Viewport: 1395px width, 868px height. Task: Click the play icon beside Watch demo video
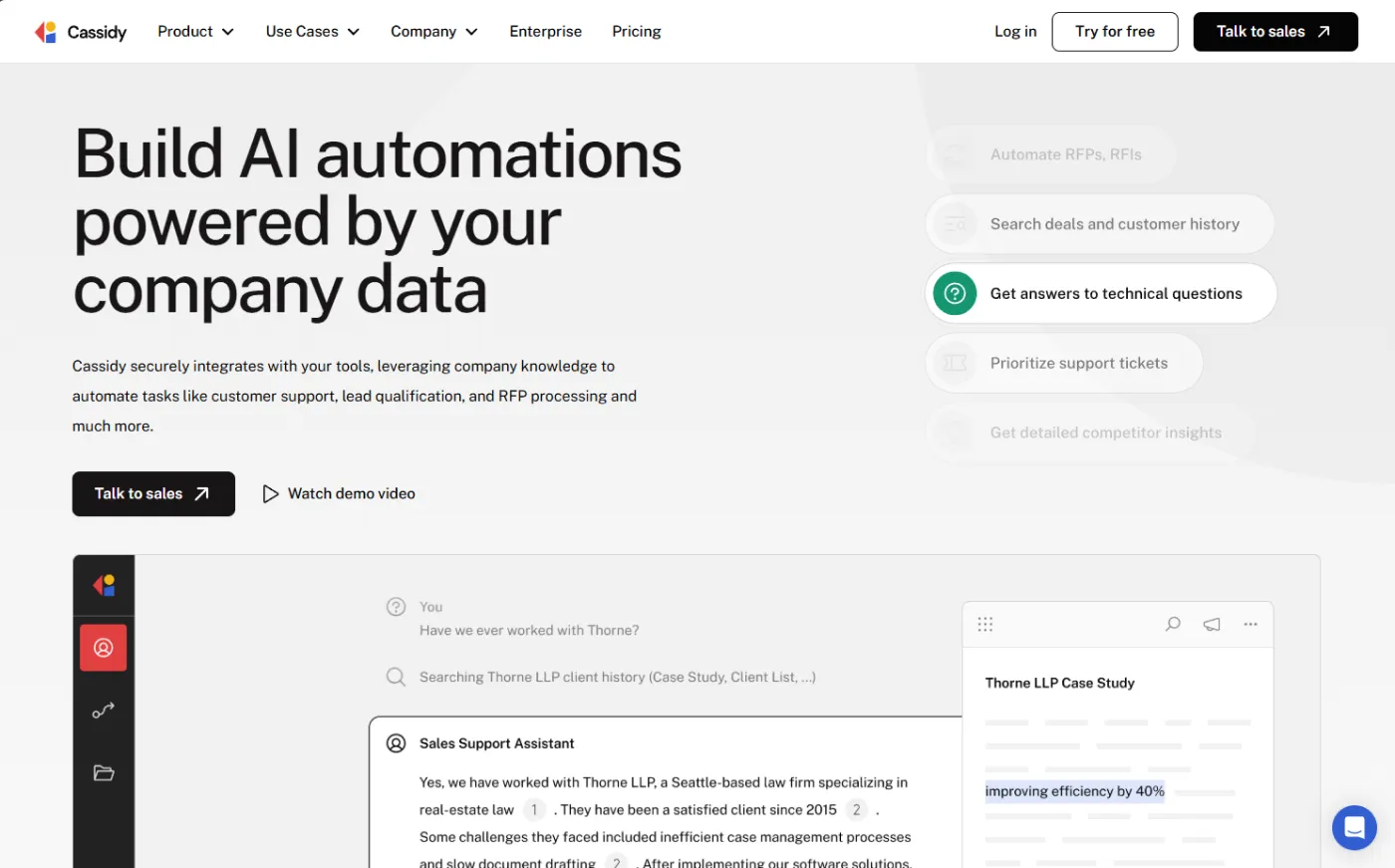(x=270, y=492)
